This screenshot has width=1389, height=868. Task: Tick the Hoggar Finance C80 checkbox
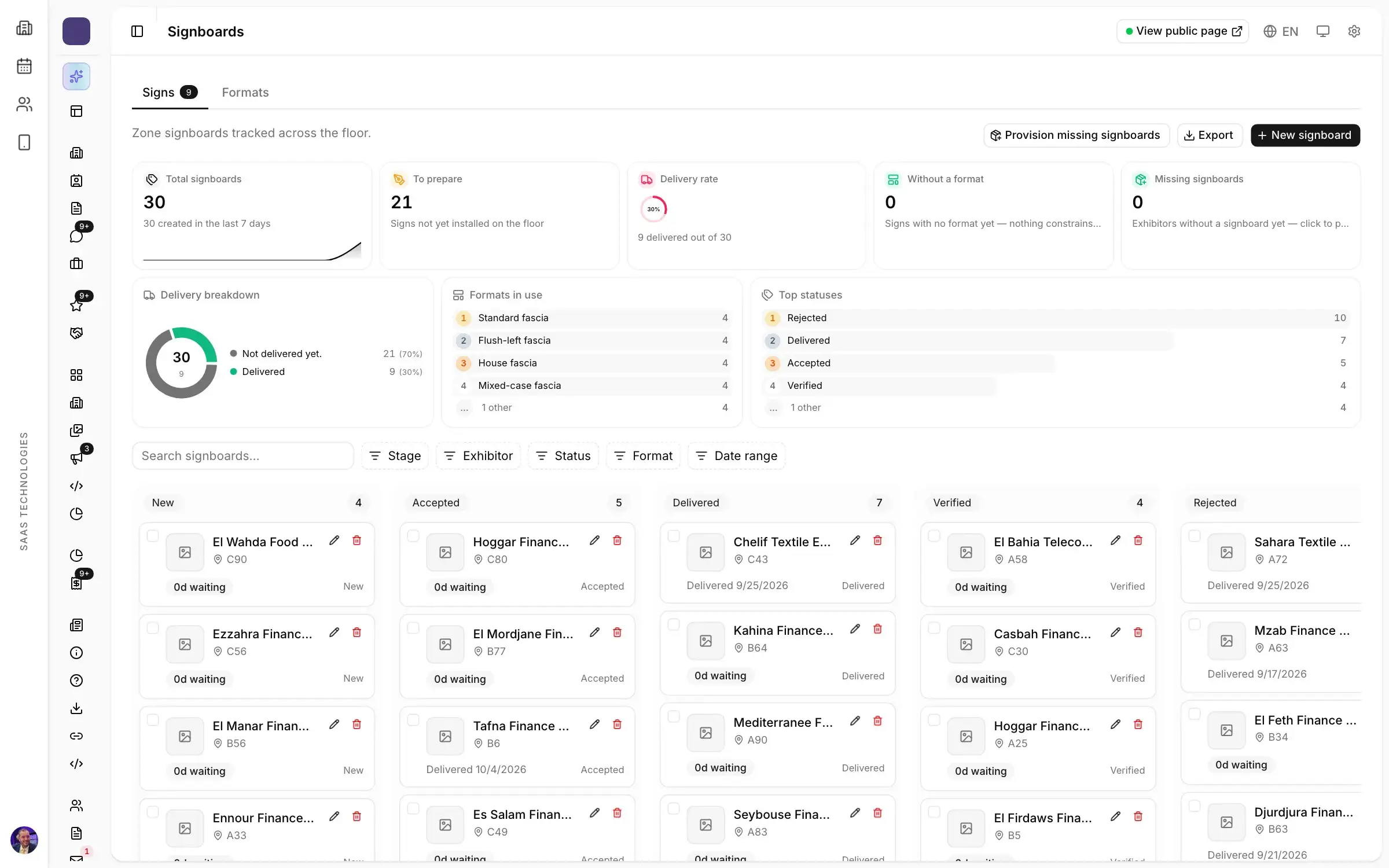[413, 536]
